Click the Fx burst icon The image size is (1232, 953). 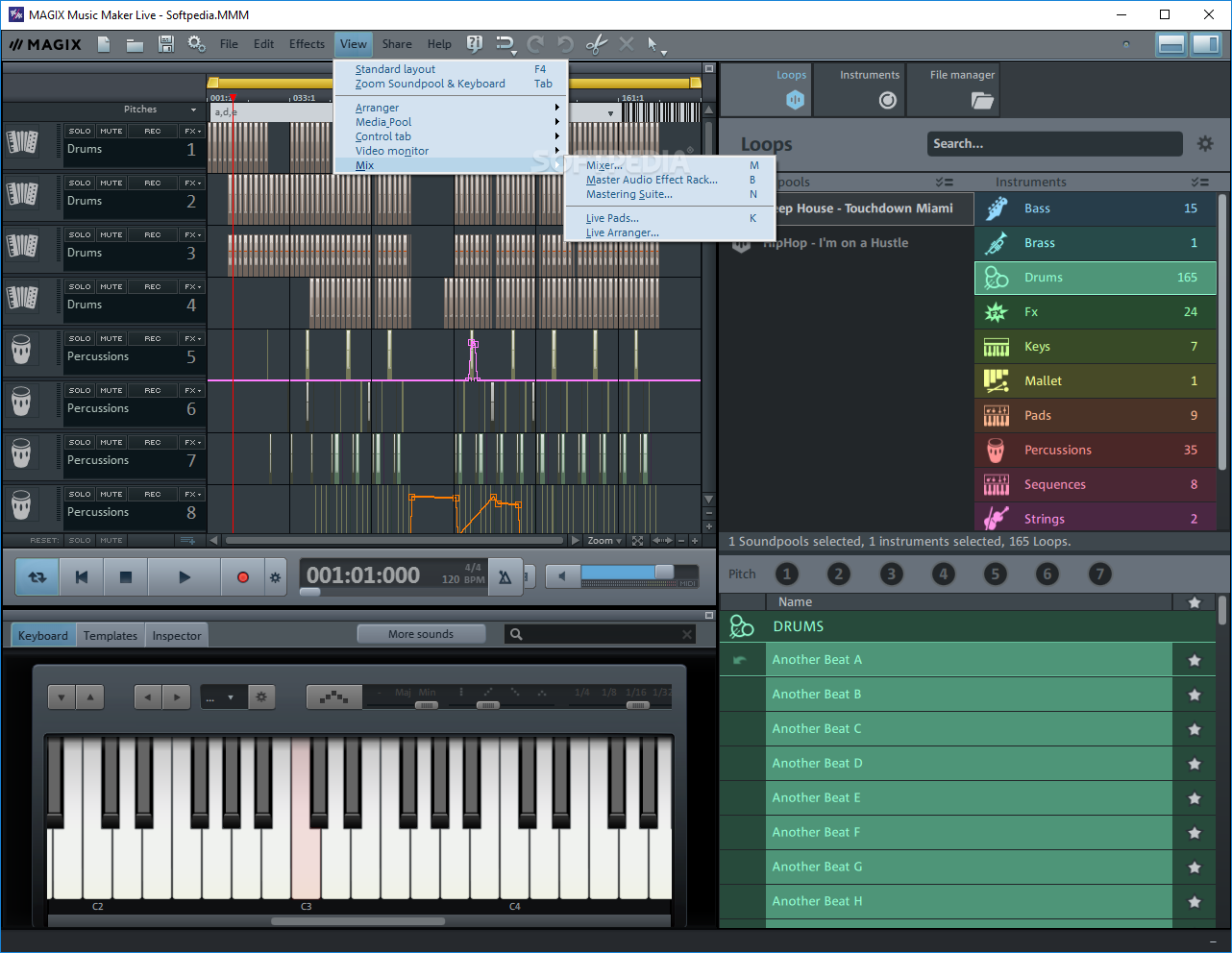[x=997, y=312]
